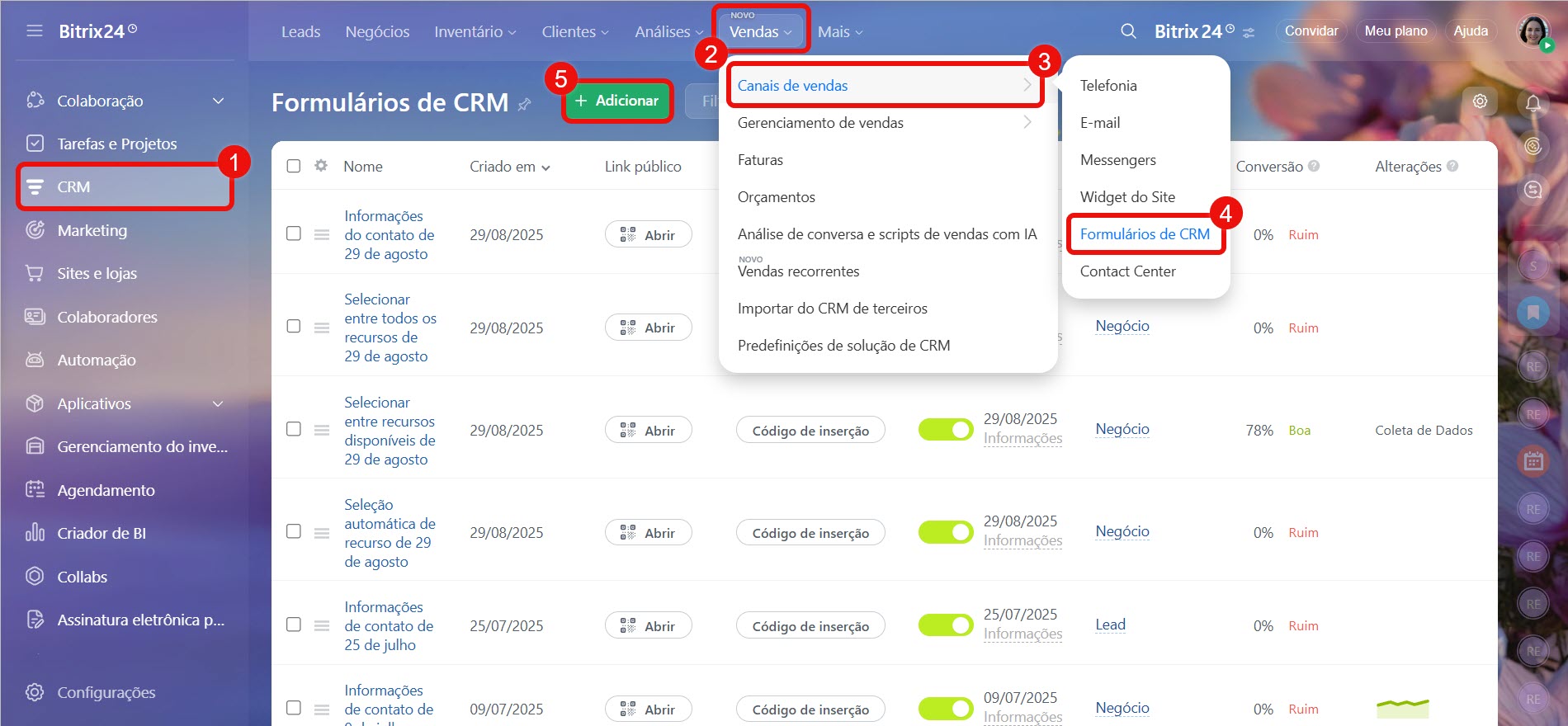Open row menu for 'Seleção automática de recurso'
This screenshot has height=726, width=1568.
(322, 533)
